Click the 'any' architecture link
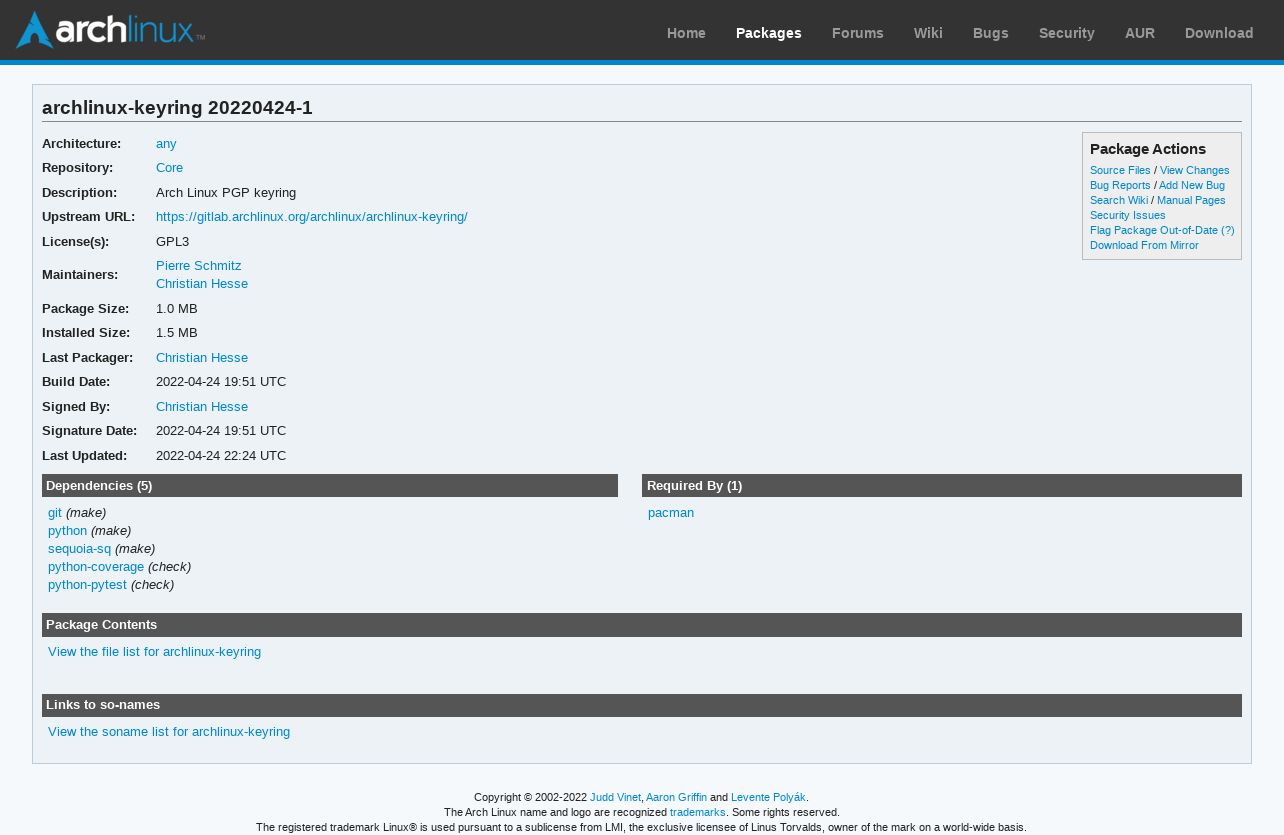 pyautogui.click(x=166, y=144)
